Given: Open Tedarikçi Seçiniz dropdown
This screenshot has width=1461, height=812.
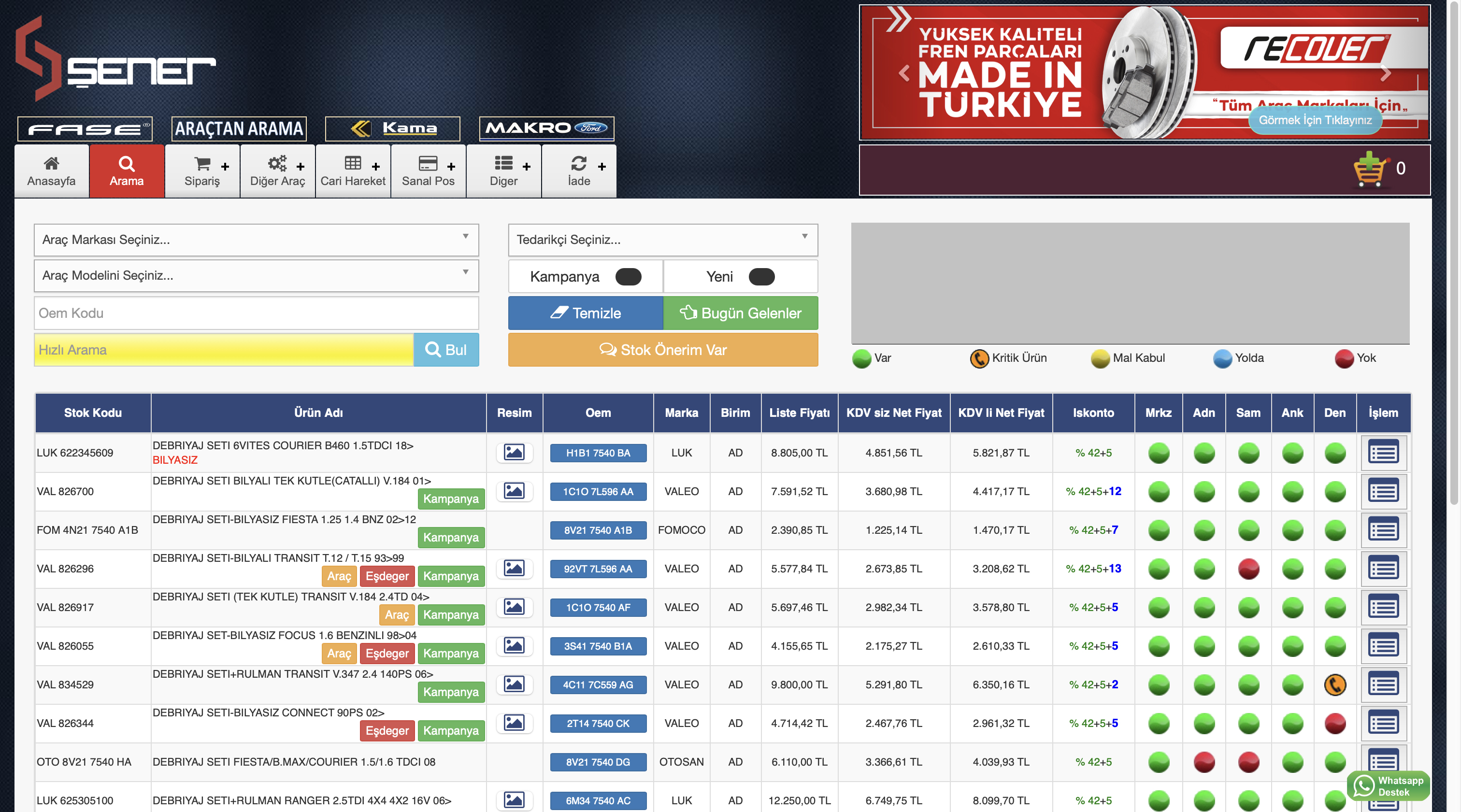Looking at the screenshot, I should coord(662,240).
